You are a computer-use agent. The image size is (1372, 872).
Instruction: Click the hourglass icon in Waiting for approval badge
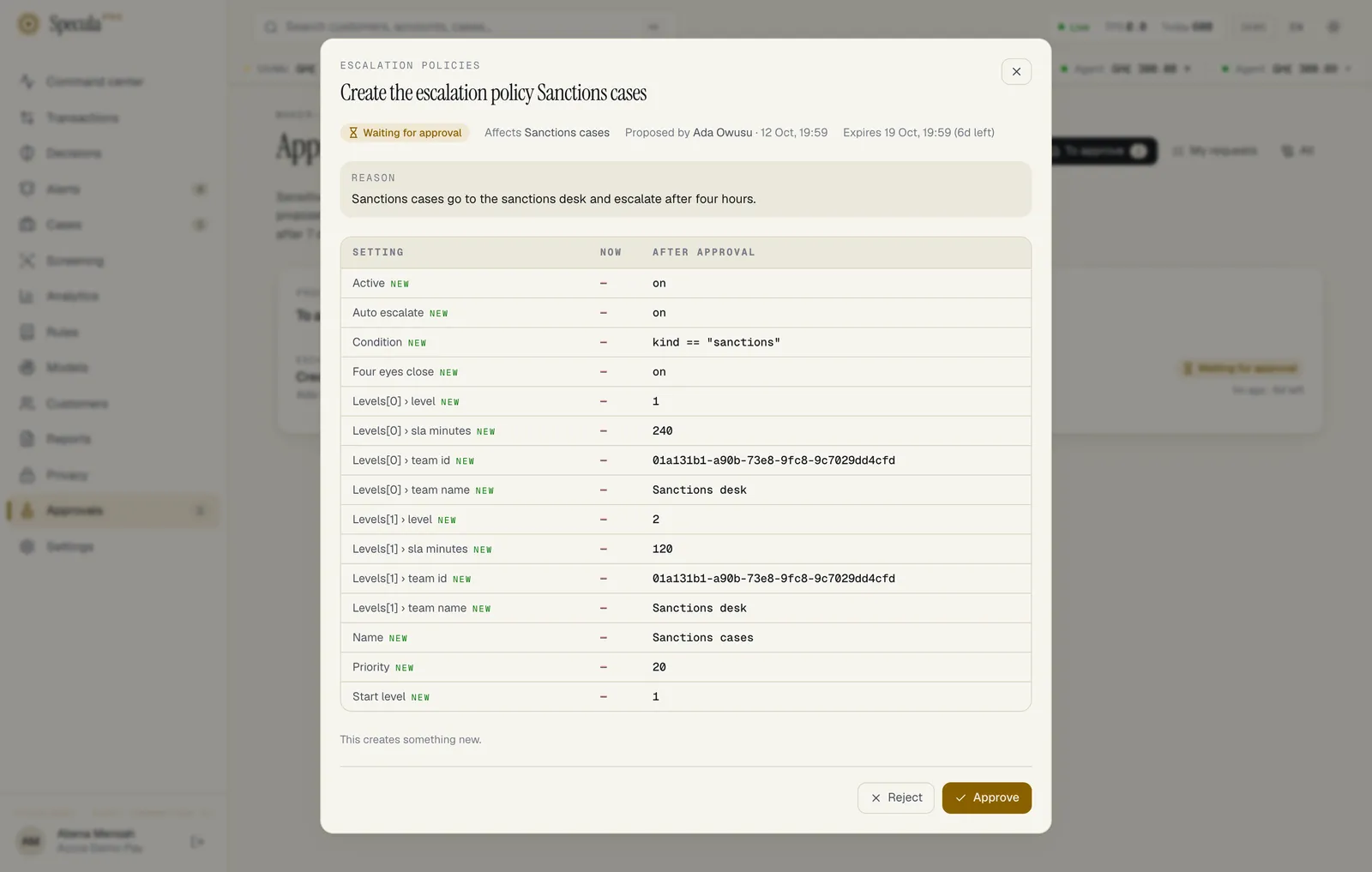pos(353,133)
